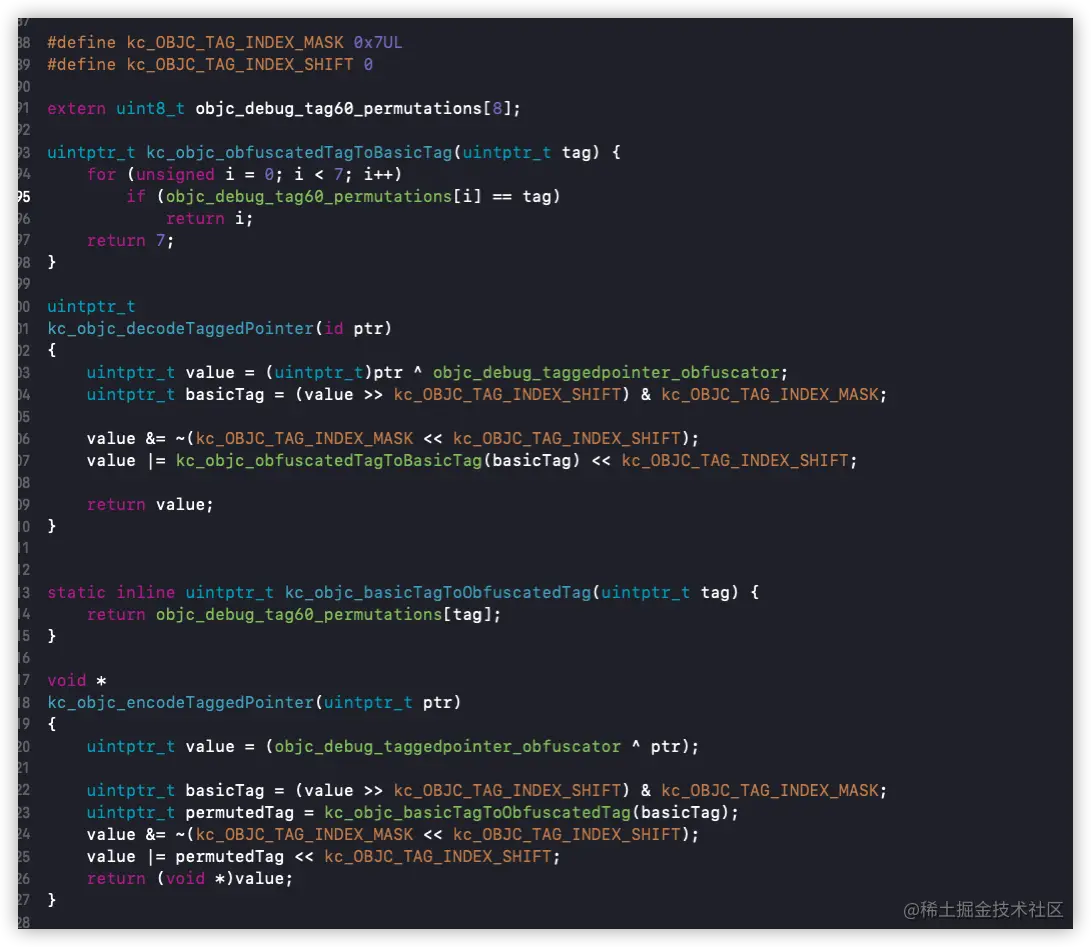Click the 'static inline uintptr_t kc_objc_basicTagToObfuscatedTag' line
Image resolution: width=1091 pixels, height=947 pixels.
[x=403, y=592]
